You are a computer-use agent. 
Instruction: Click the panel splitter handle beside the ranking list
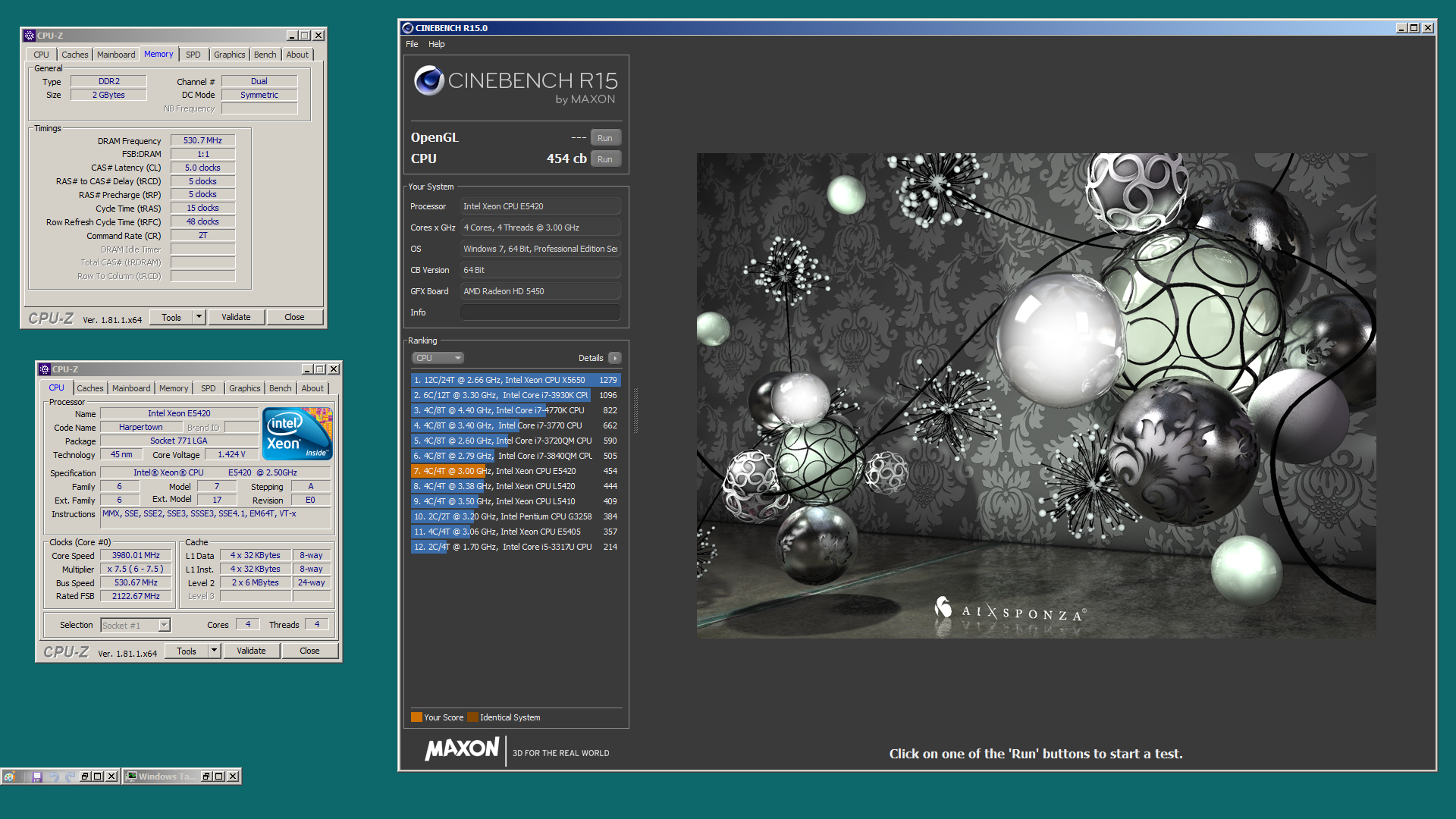635,410
